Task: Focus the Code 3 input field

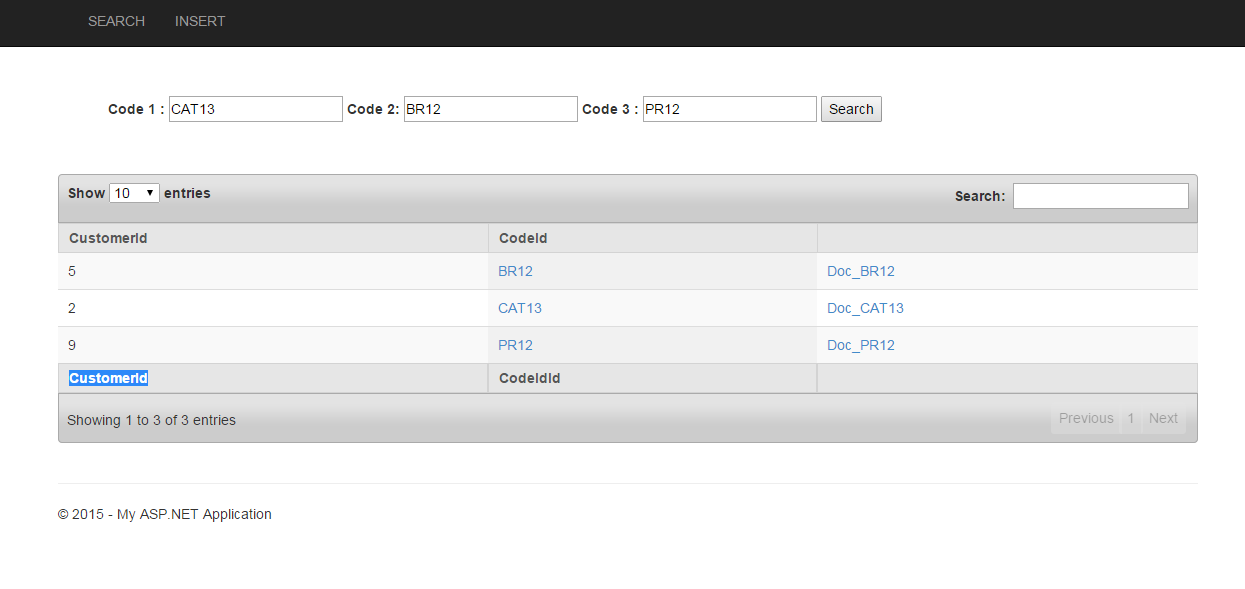Action: [x=729, y=109]
